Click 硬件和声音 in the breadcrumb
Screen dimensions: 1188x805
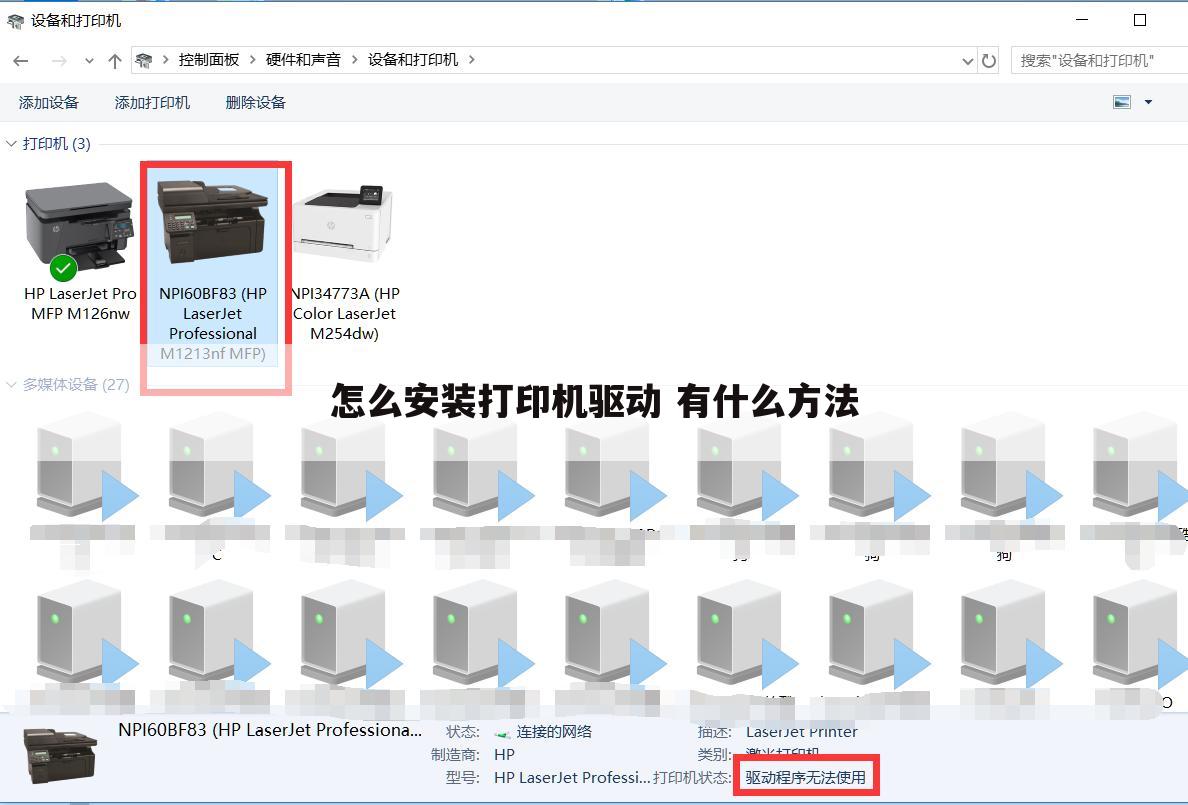pos(303,59)
